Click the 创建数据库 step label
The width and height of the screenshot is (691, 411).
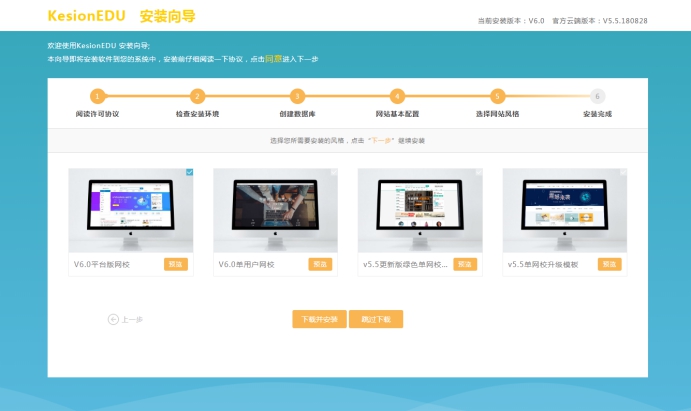click(297, 114)
